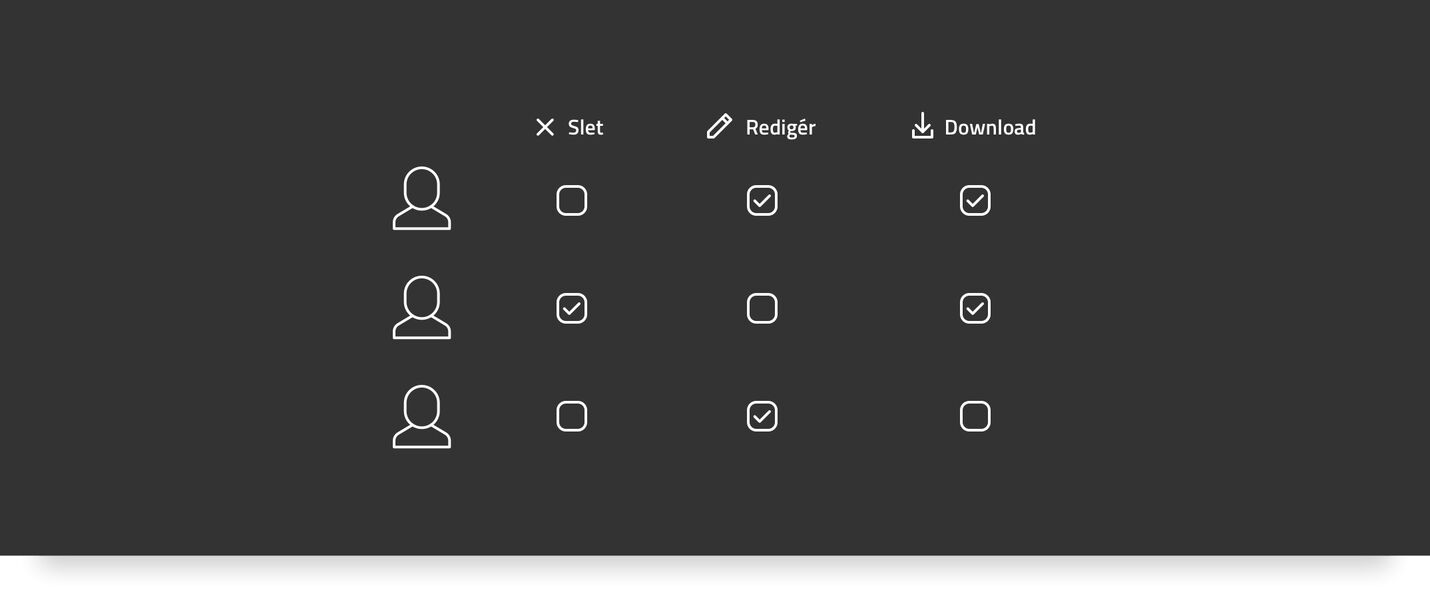Uncheck Slet for the second user
This screenshot has height=594, width=1430.
572,308
